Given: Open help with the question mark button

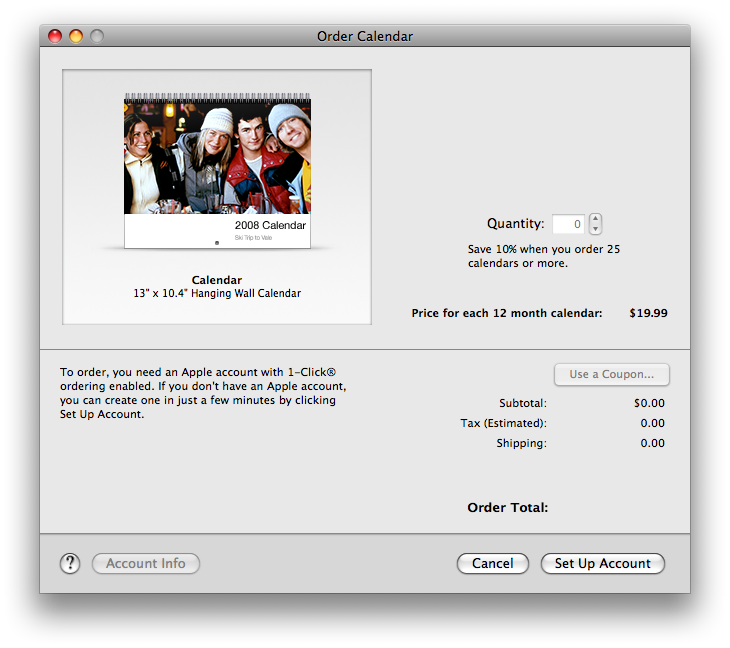Looking at the screenshot, I should 70,563.
